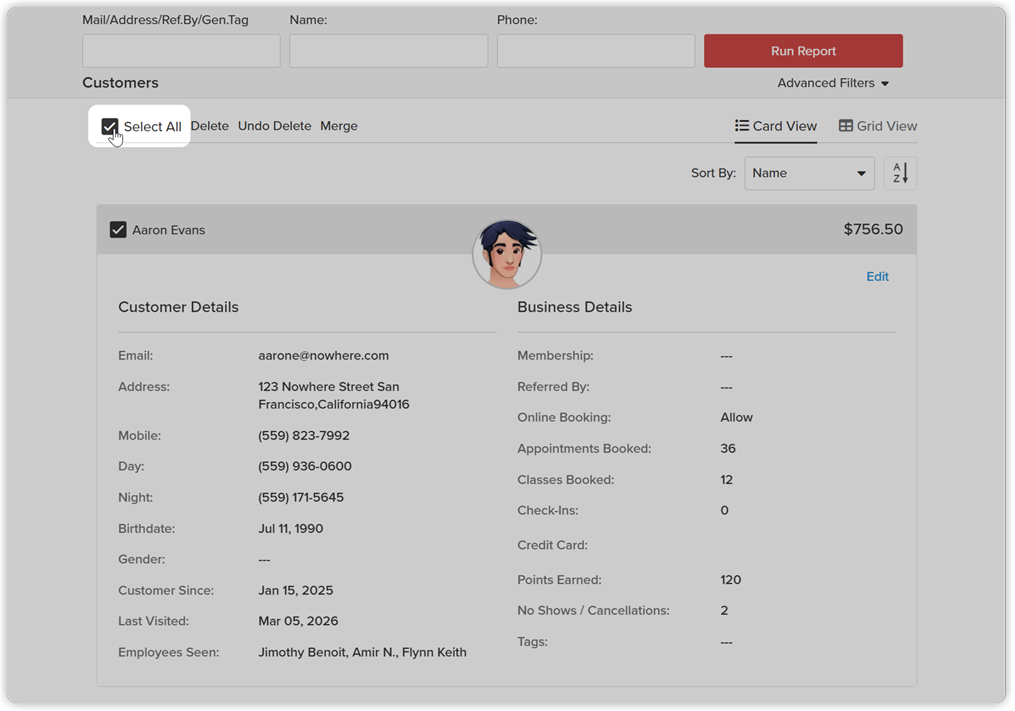
Task: Switch to Grid View
Action: tap(878, 126)
